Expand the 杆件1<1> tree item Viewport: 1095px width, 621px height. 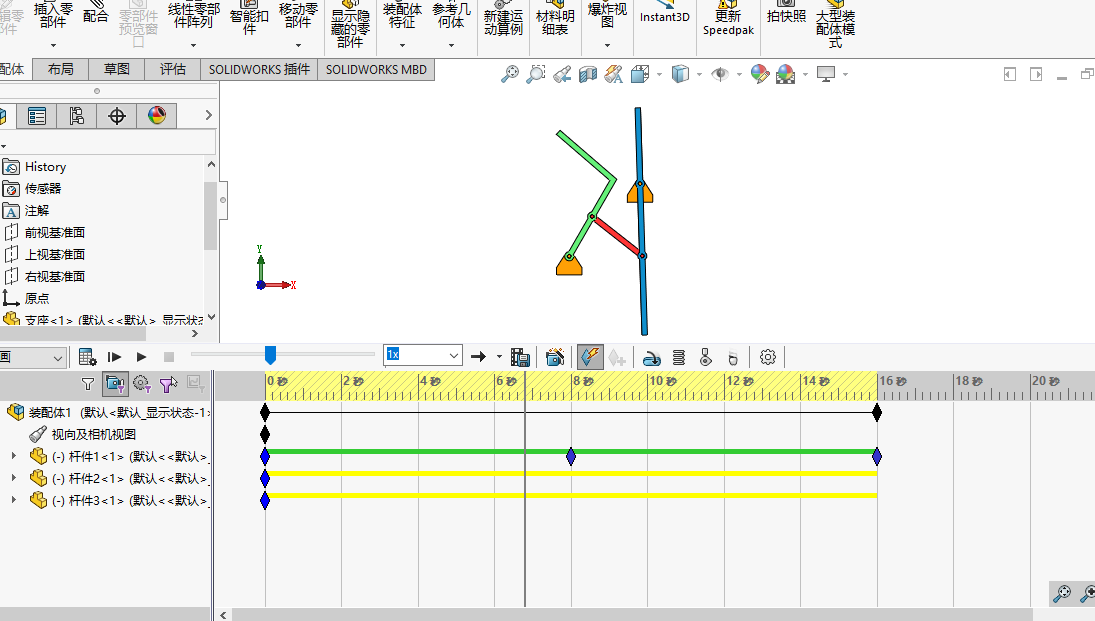(13, 456)
